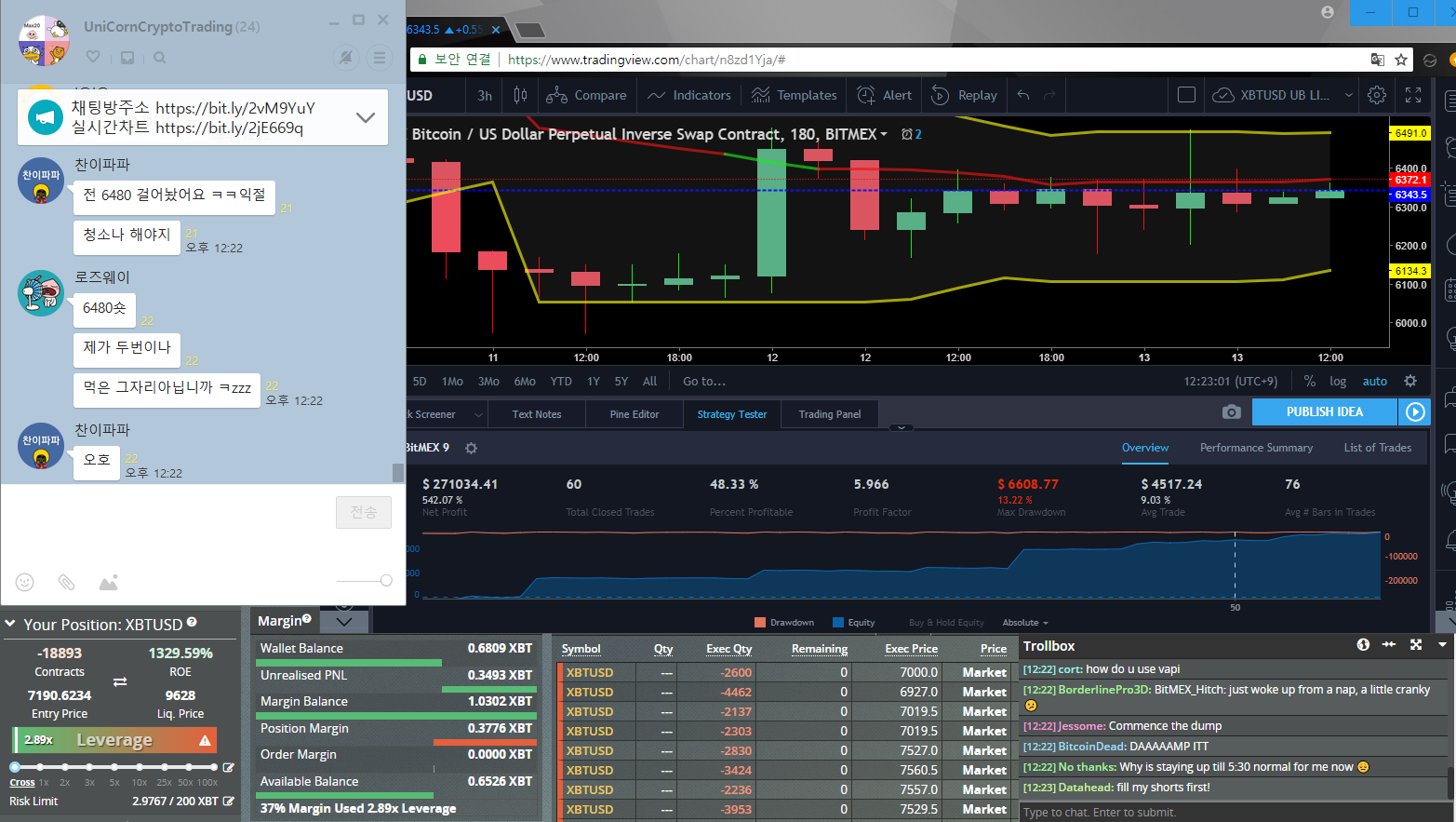The height and width of the screenshot is (822, 1456).
Task: Search messages in UniCornCryptoTrading chat
Action: [160, 58]
